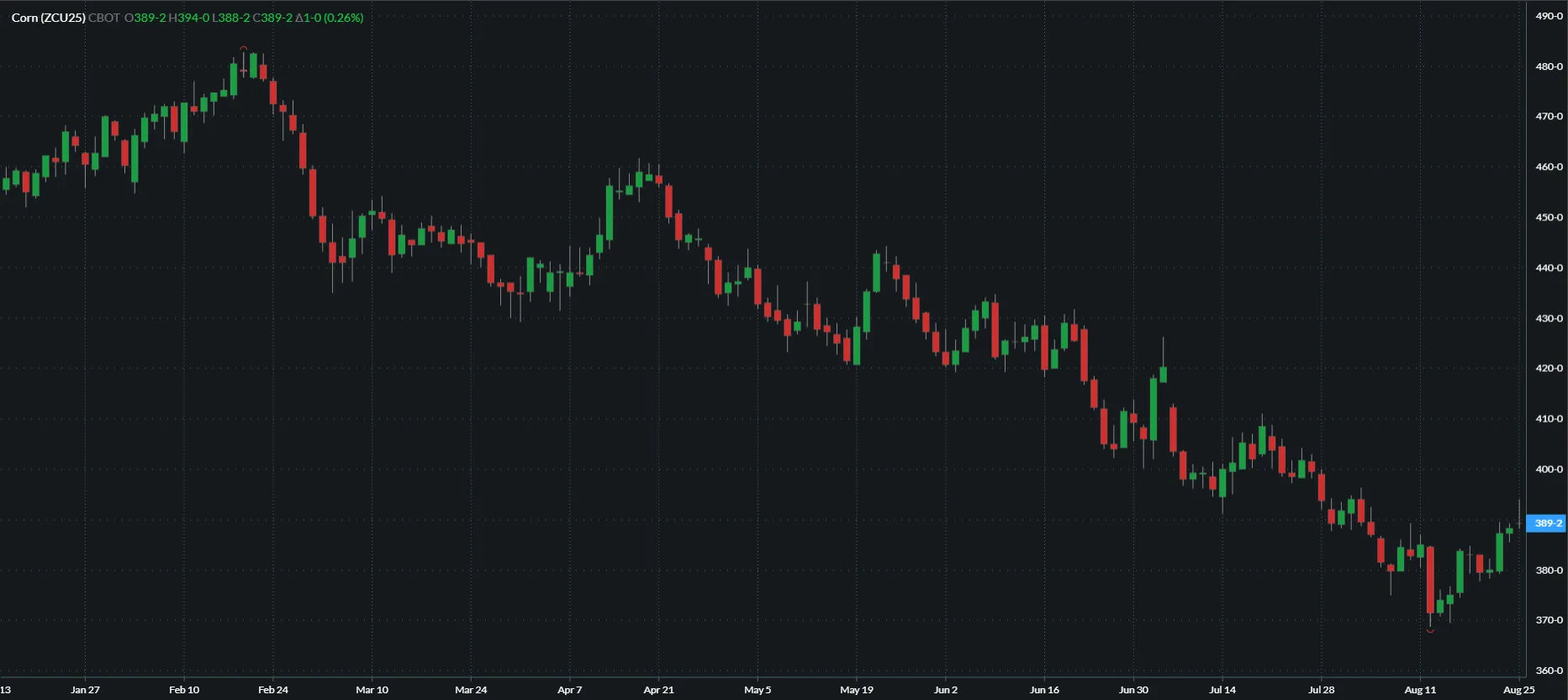Click the red high marker above February peak
Viewport: 1568px width, 700px height.
[244, 49]
